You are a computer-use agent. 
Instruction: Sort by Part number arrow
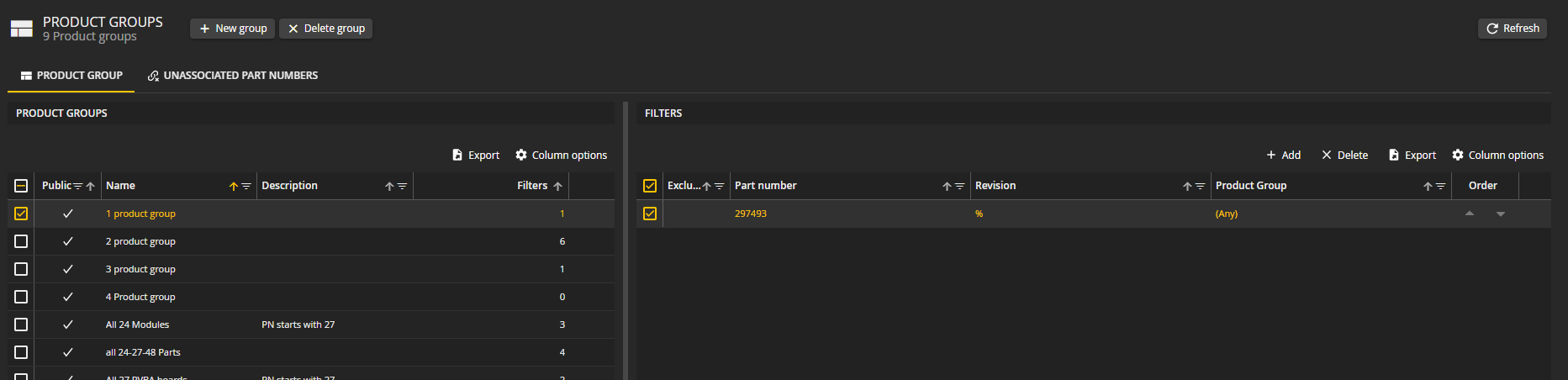point(947,187)
